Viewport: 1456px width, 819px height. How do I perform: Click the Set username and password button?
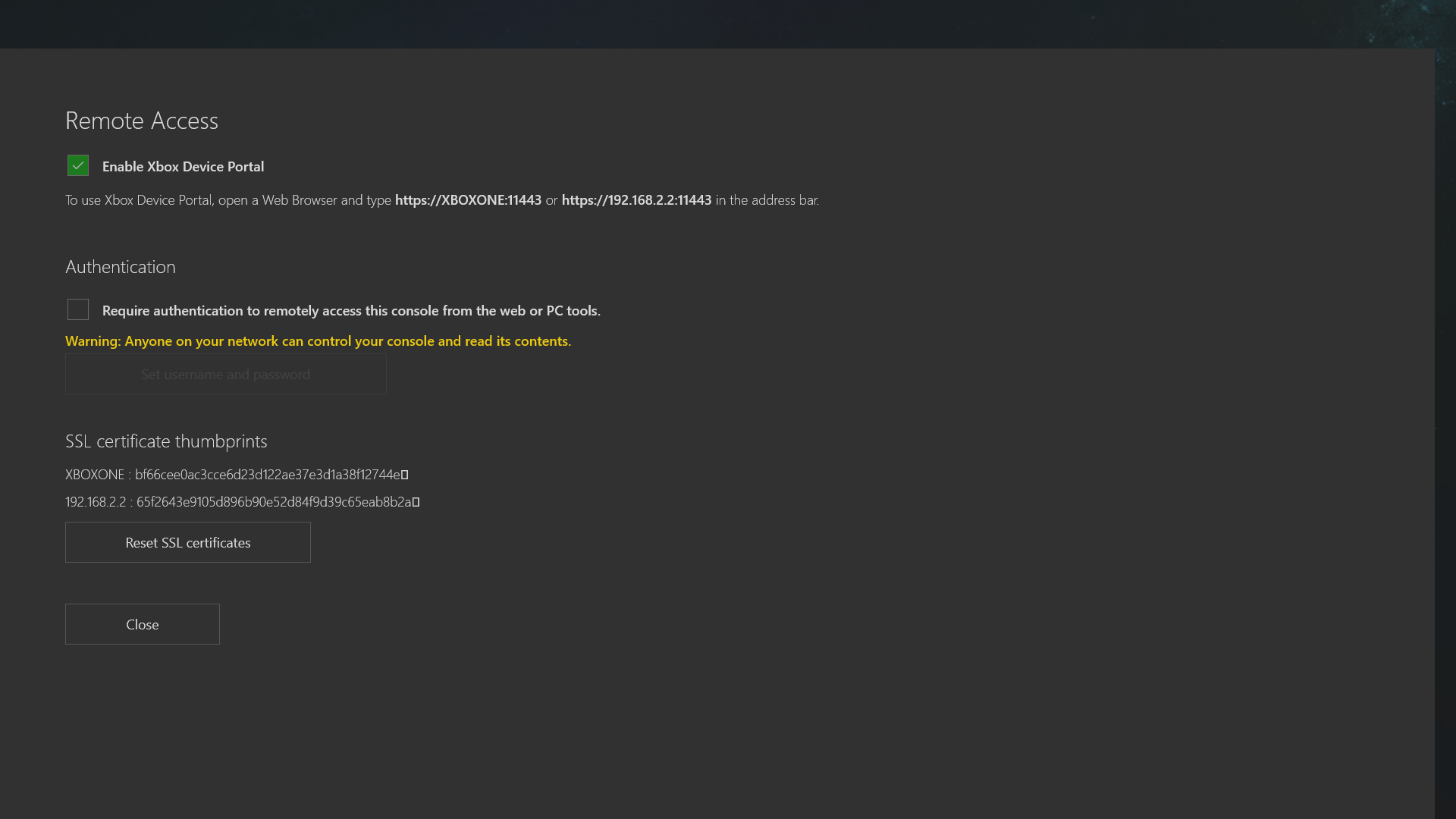(225, 375)
